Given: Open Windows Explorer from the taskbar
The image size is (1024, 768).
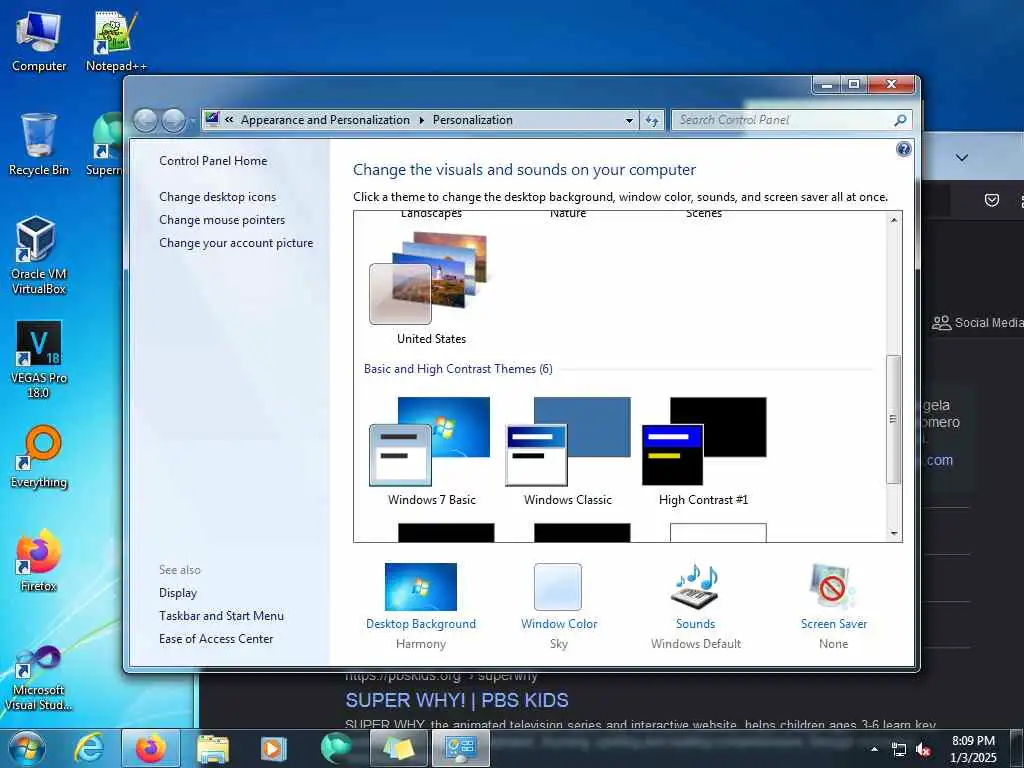Looking at the screenshot, I should tap(212, 749).
